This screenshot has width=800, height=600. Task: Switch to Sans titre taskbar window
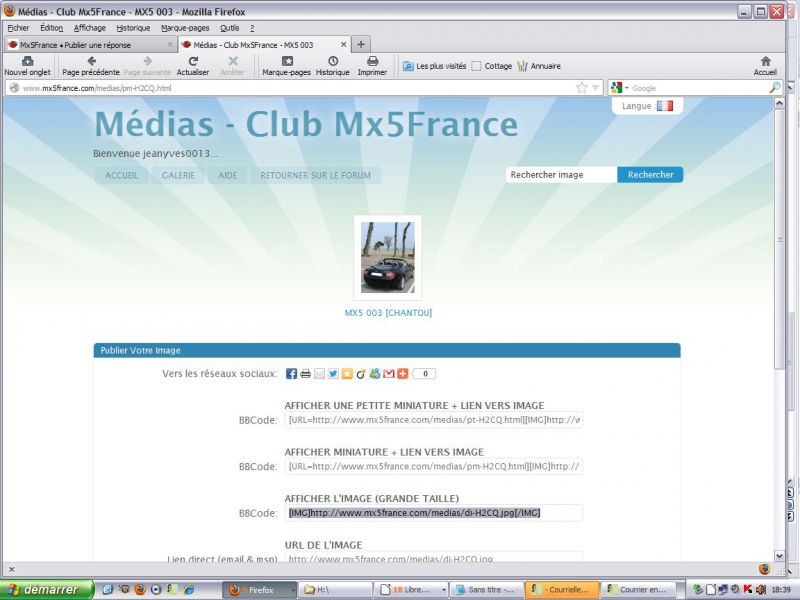pos(487,590)
